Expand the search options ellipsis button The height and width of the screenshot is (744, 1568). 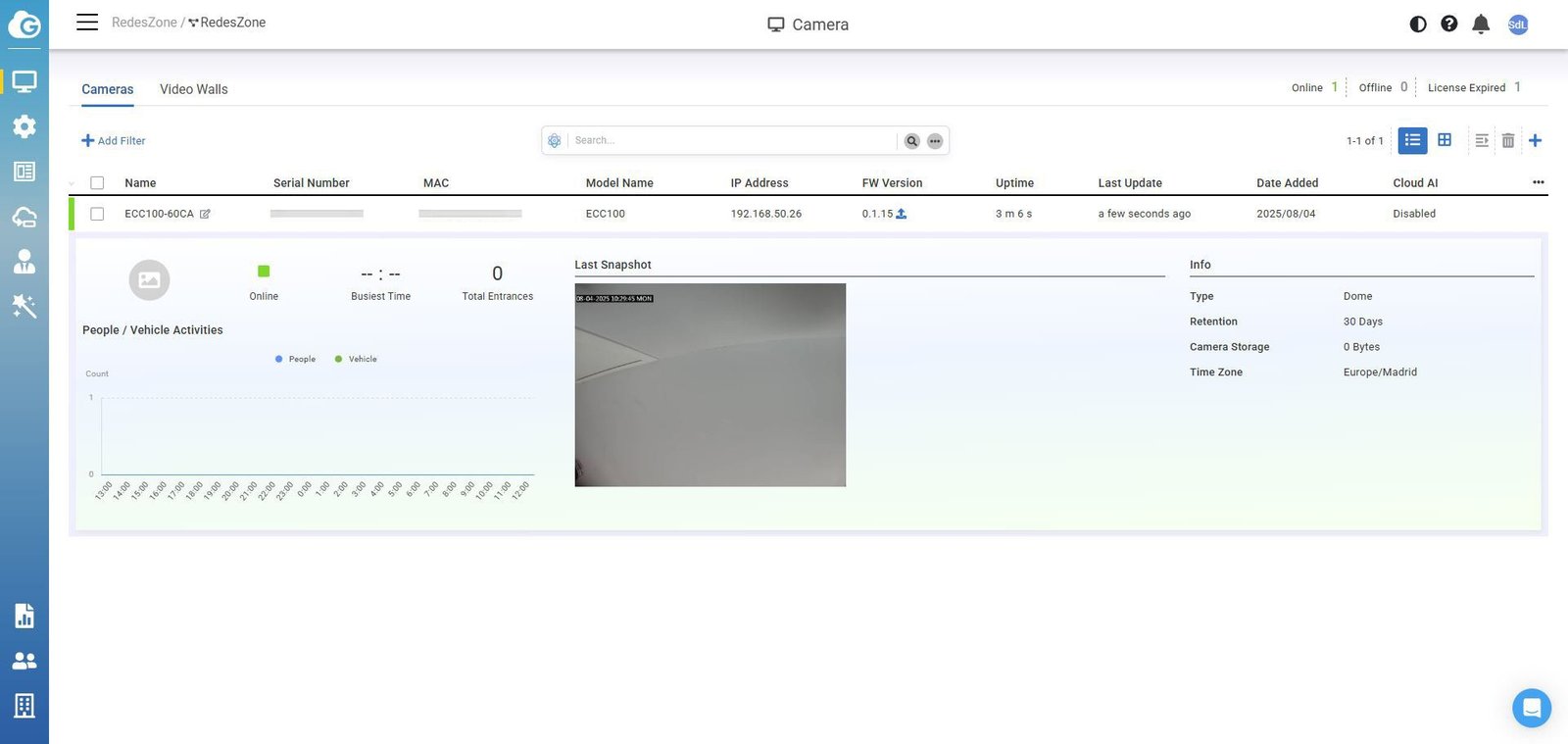pos(935,141)
